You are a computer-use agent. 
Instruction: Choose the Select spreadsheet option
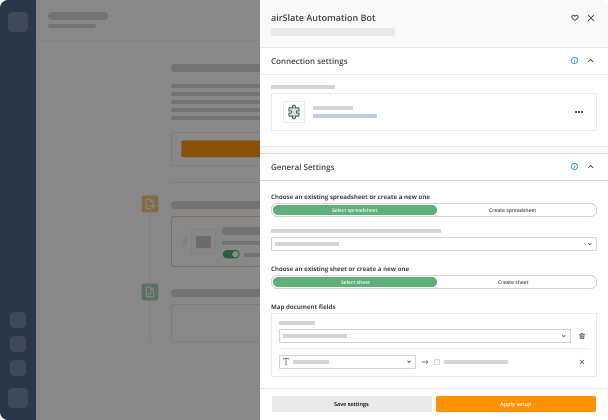point(354,210)
